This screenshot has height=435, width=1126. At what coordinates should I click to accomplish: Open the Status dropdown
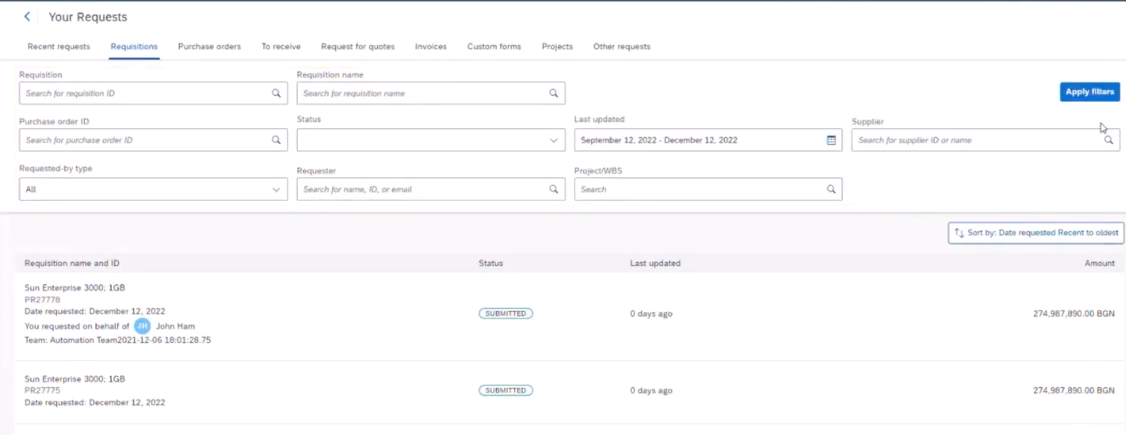431,140
